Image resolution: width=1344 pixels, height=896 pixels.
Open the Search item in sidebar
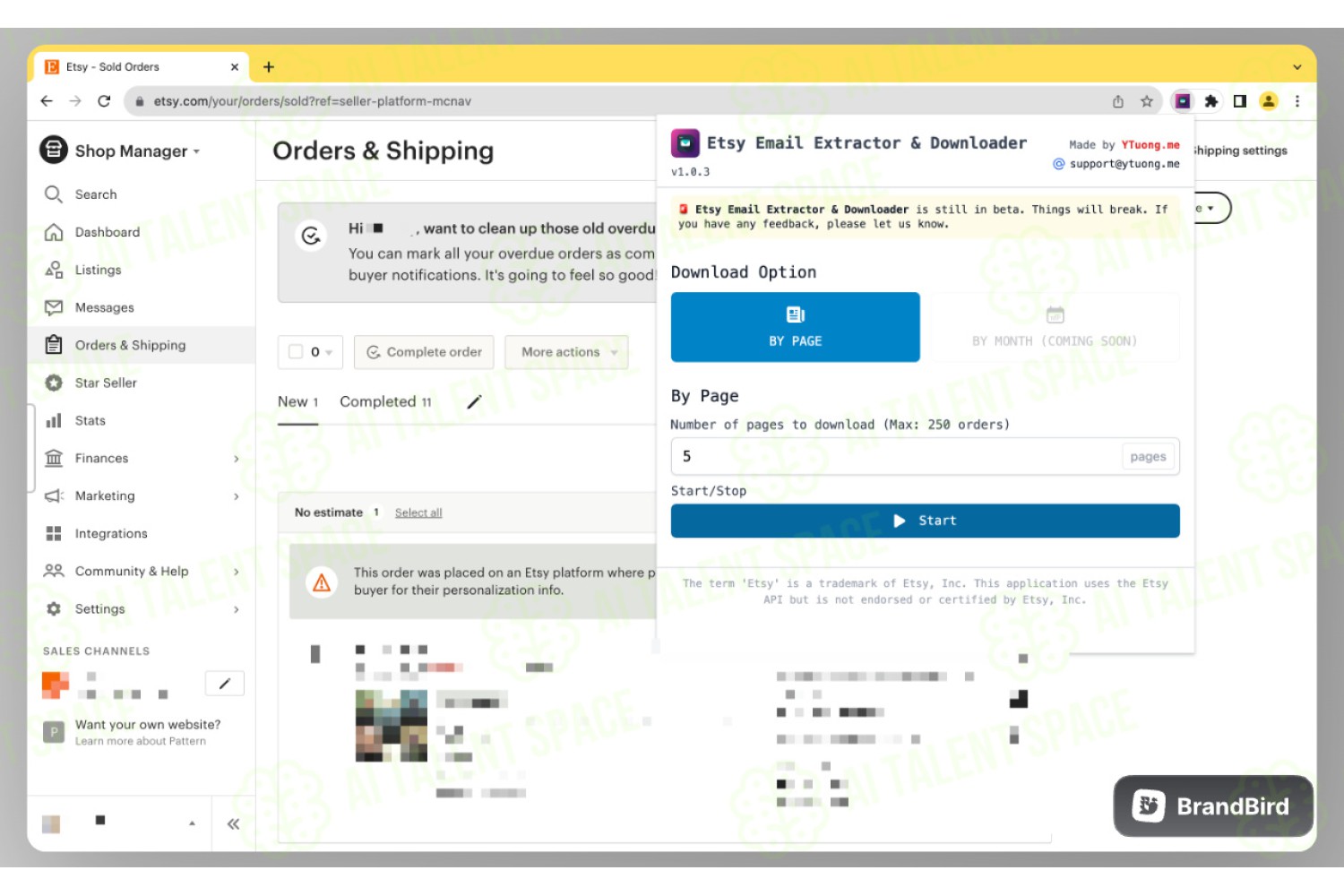click(x=96, y=194)
